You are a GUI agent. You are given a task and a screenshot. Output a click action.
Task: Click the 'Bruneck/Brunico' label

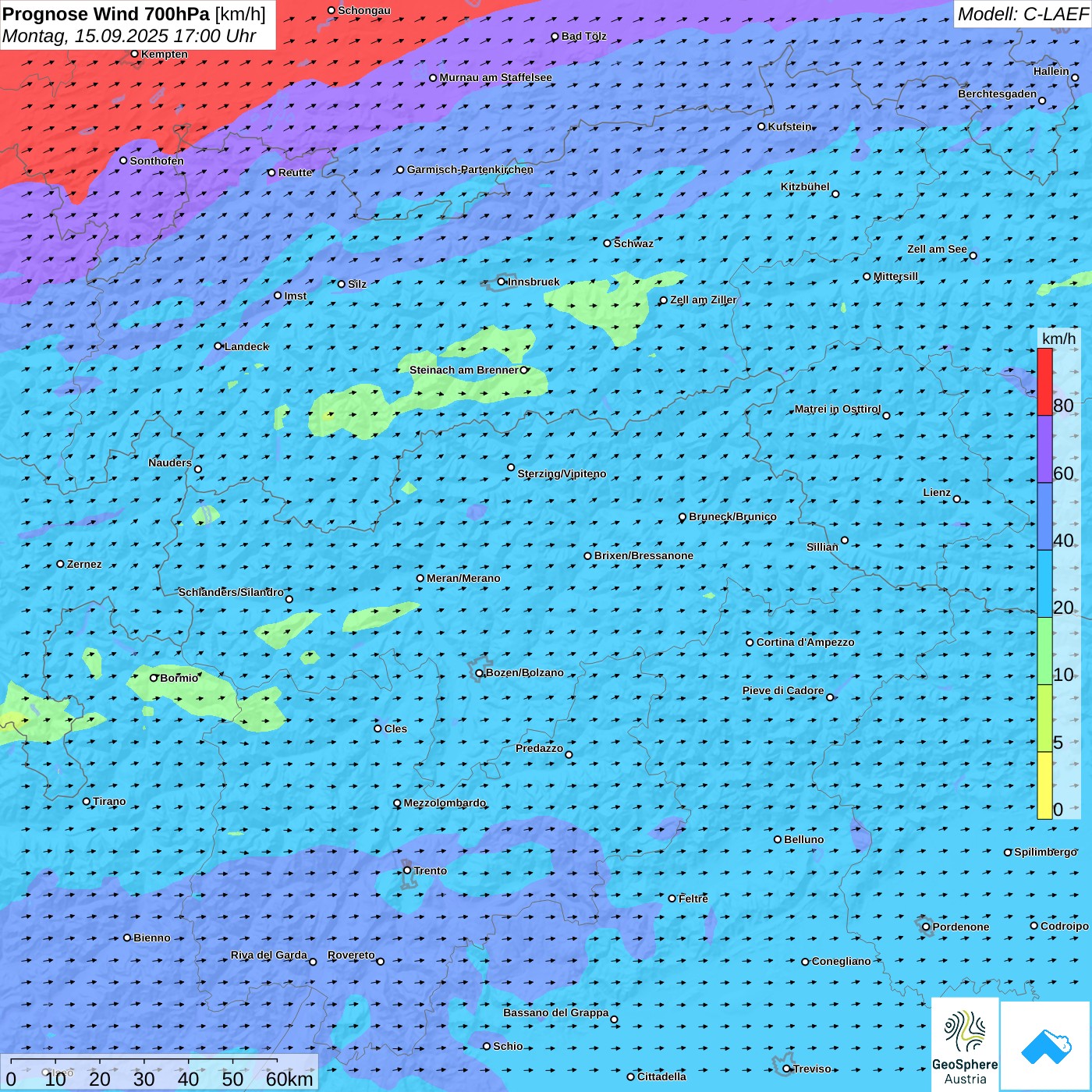pos(732,516)
